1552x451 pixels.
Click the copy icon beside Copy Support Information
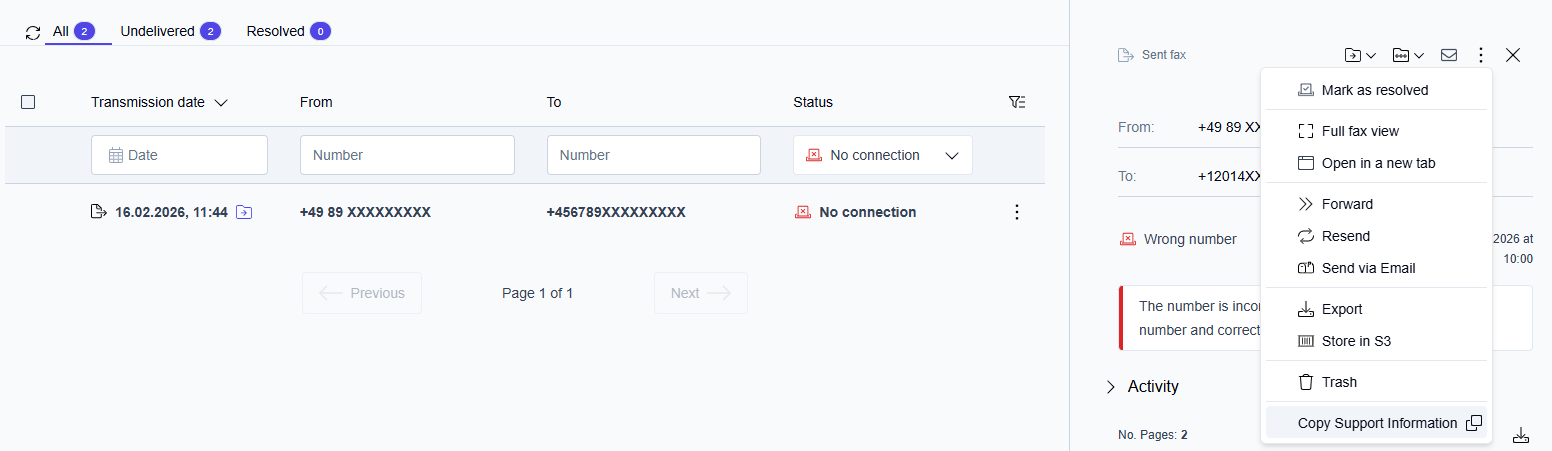point(1473,423)
